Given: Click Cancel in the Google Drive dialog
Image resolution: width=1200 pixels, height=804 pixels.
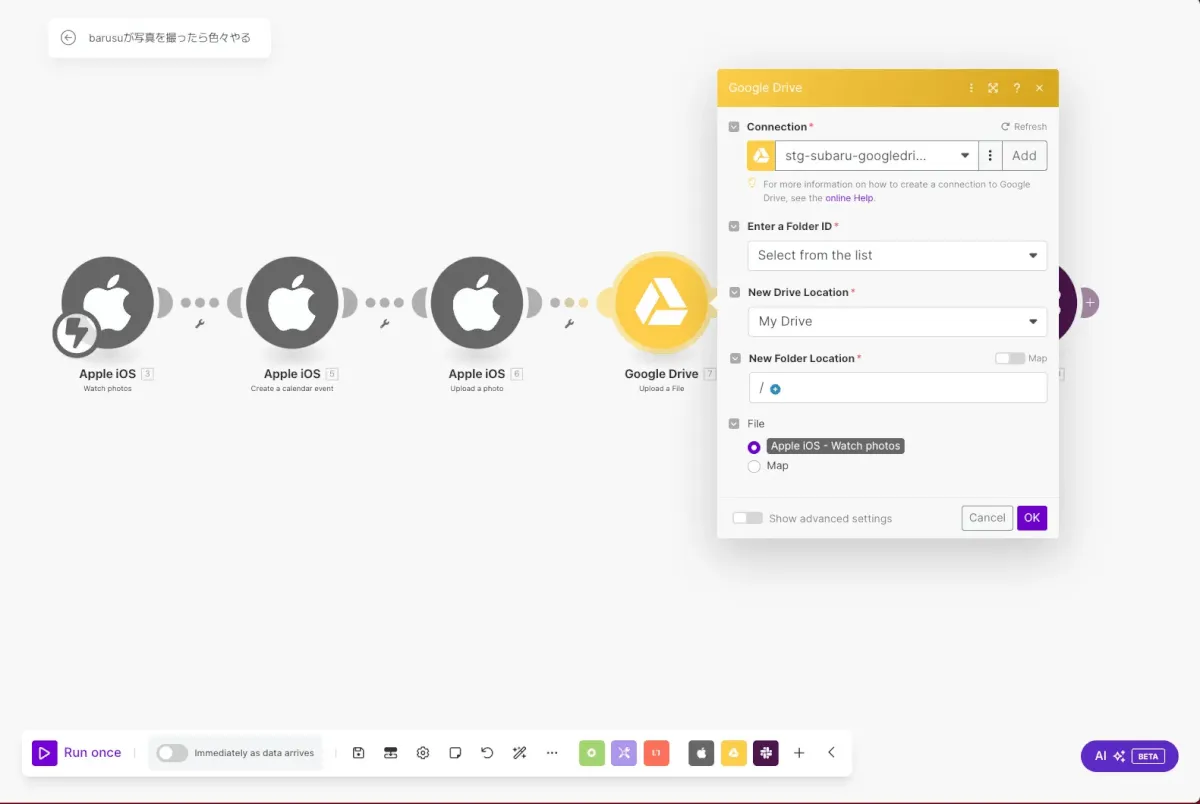Looking at the screenshot, I should (x=987, y=518).
